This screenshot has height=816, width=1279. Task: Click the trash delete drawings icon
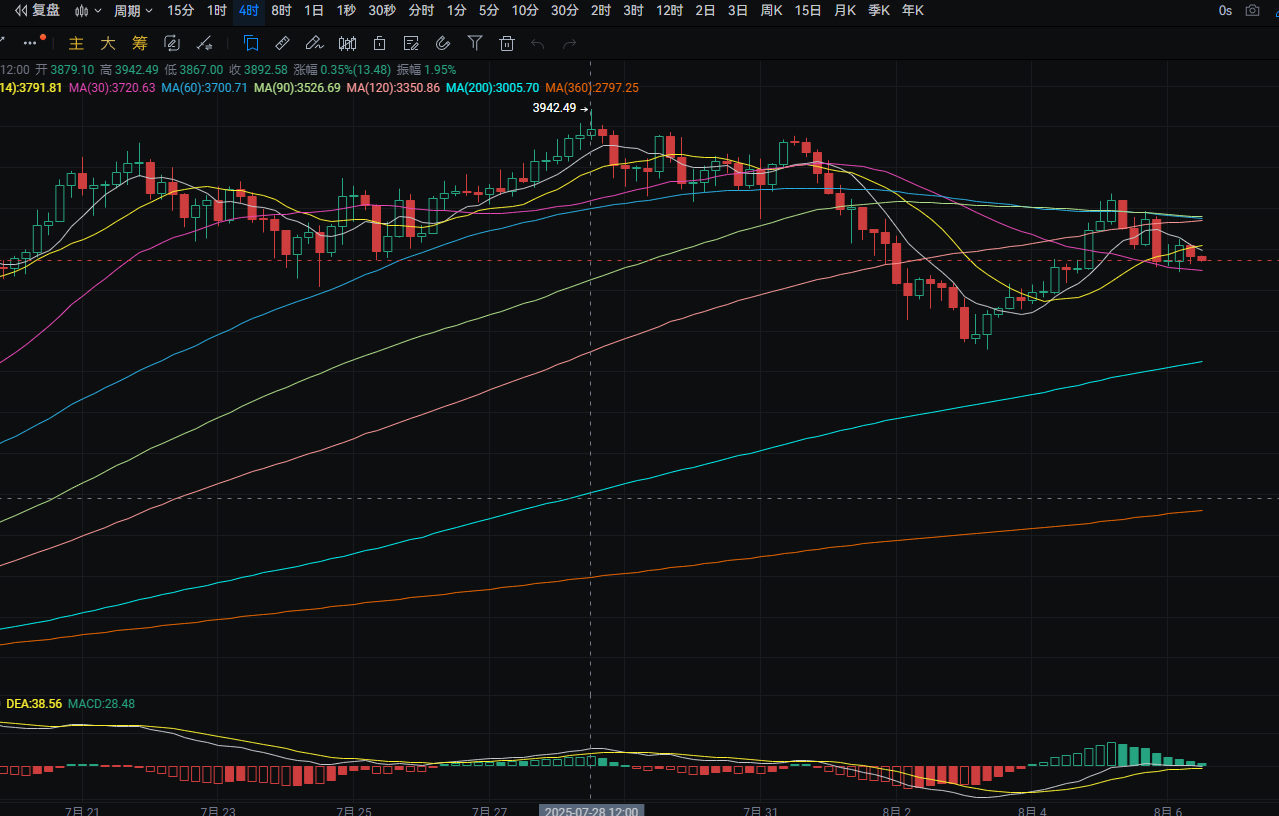(x=507, y=43)
